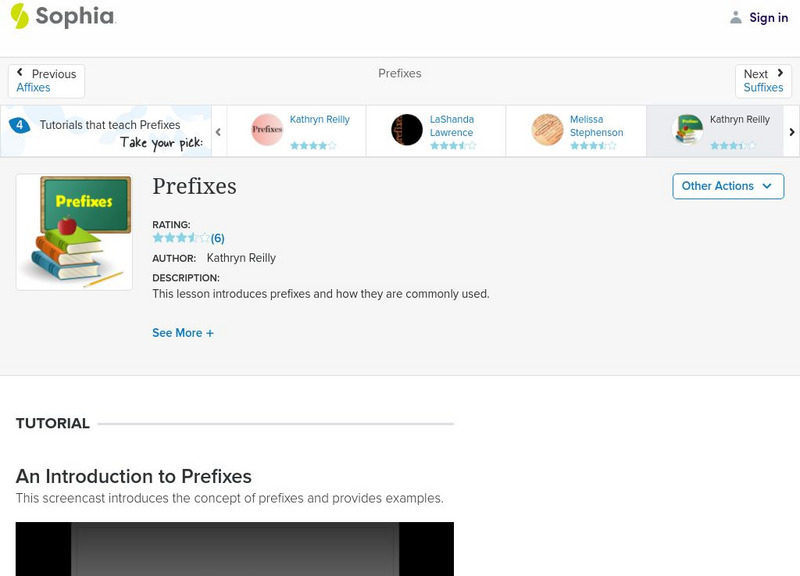Click the screencast video player area
800x576 pixels.
234,548
